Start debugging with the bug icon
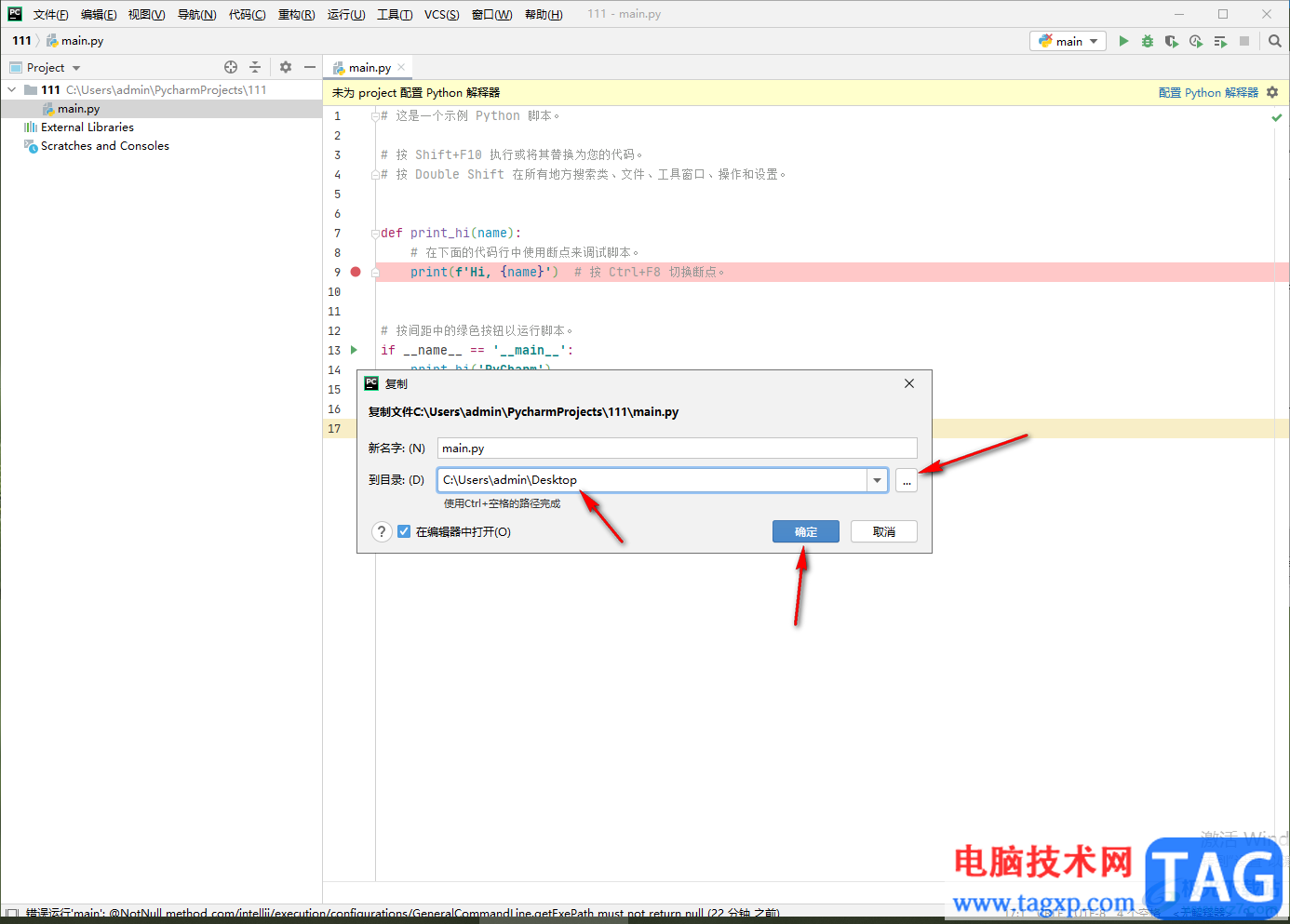Image resolution: width=1290 pixels, height=924 pixels. pyautogui.click(x=1148, y=41)
